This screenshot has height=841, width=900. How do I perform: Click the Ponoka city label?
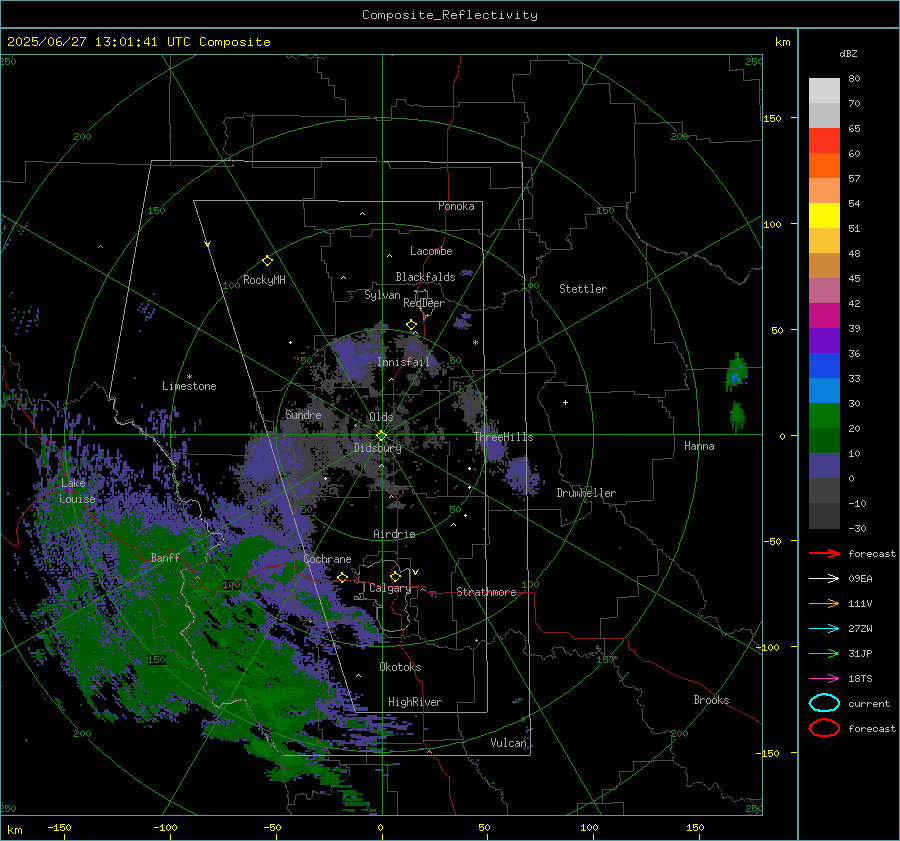pos(456,206)
